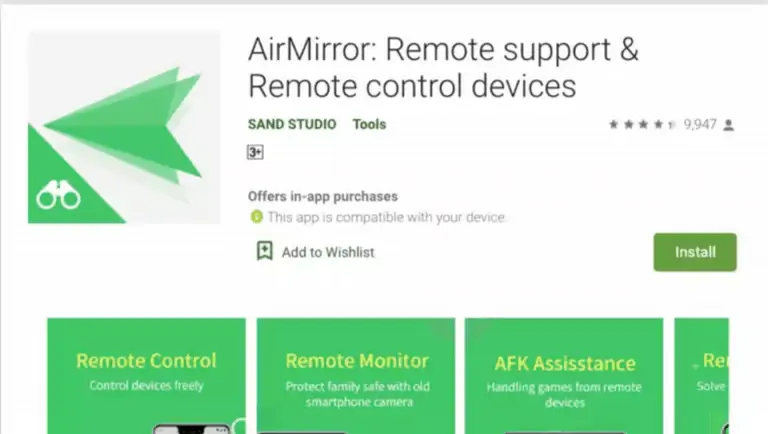Click the phone mockup in the Remote Control screenshot
Viewport: 768px width, 434px height.
point(192,428)
